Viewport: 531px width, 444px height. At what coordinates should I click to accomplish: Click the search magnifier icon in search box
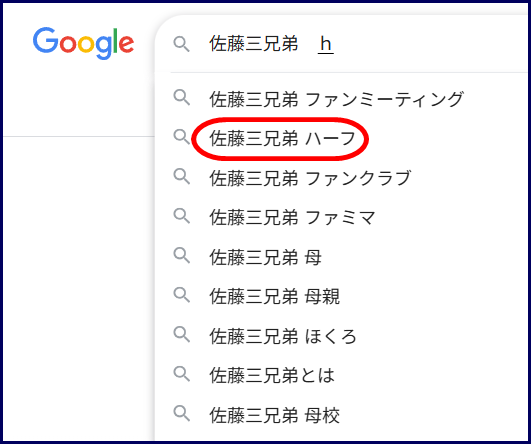tap(182, 44)
